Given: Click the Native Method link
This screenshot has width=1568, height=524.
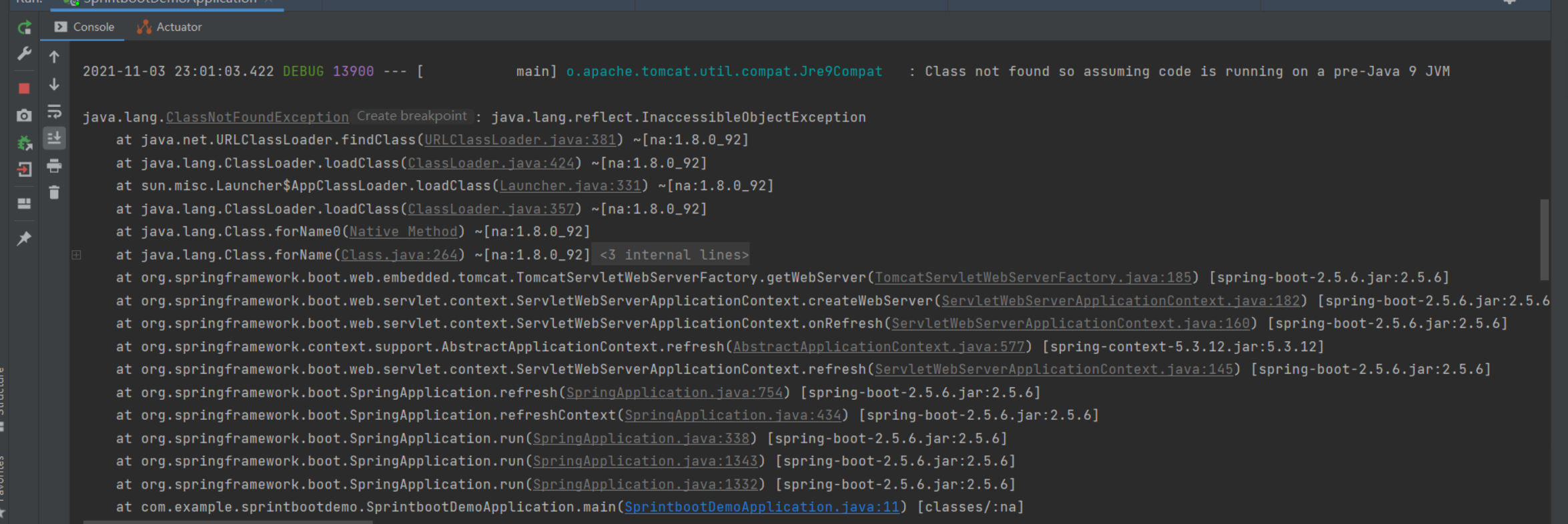Looking at the screenshot, I should tap(404, 232).
